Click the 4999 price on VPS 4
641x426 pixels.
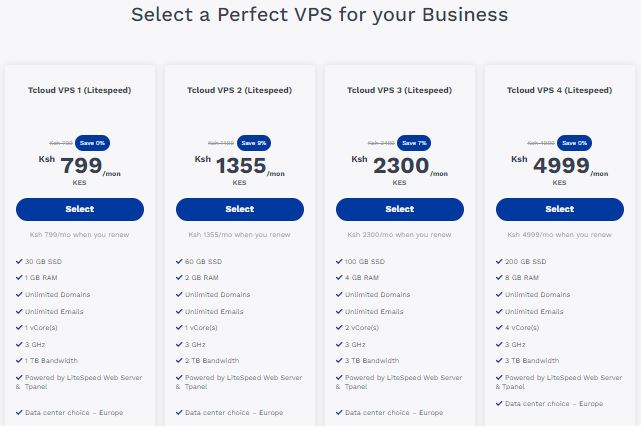click(561, 166)
